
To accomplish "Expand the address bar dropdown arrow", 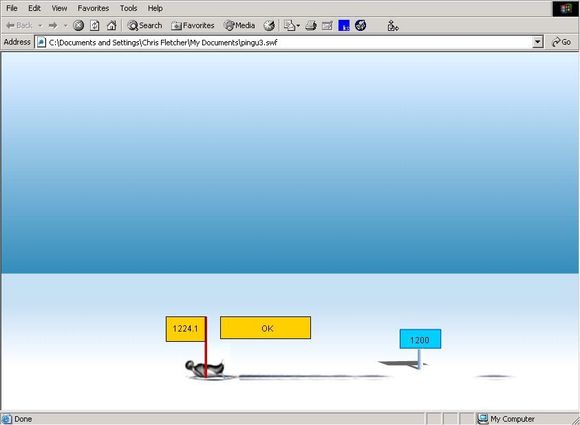I will (537, 42).
